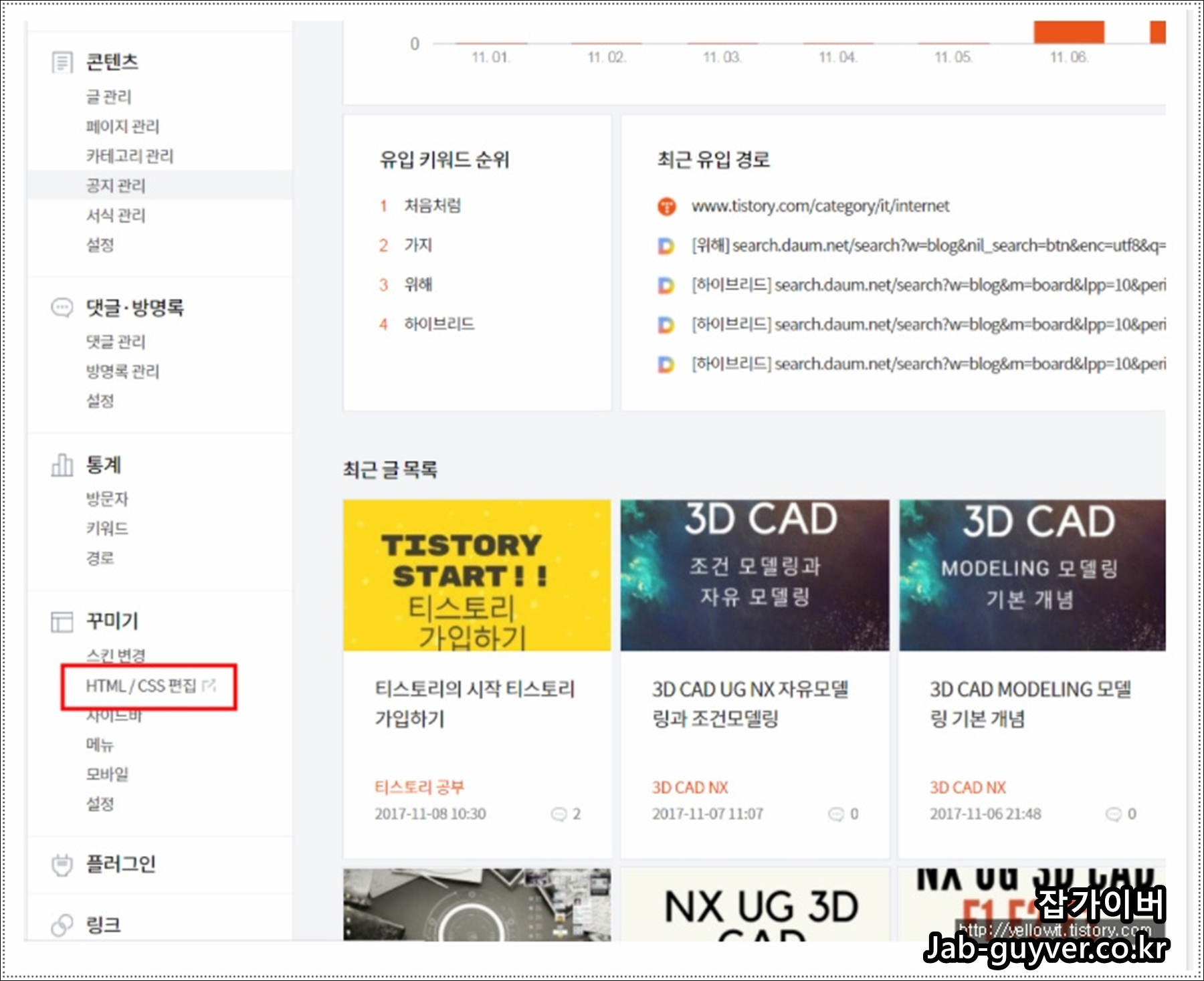Click the 콘텐츠 section document icon

tap(62, 62)
